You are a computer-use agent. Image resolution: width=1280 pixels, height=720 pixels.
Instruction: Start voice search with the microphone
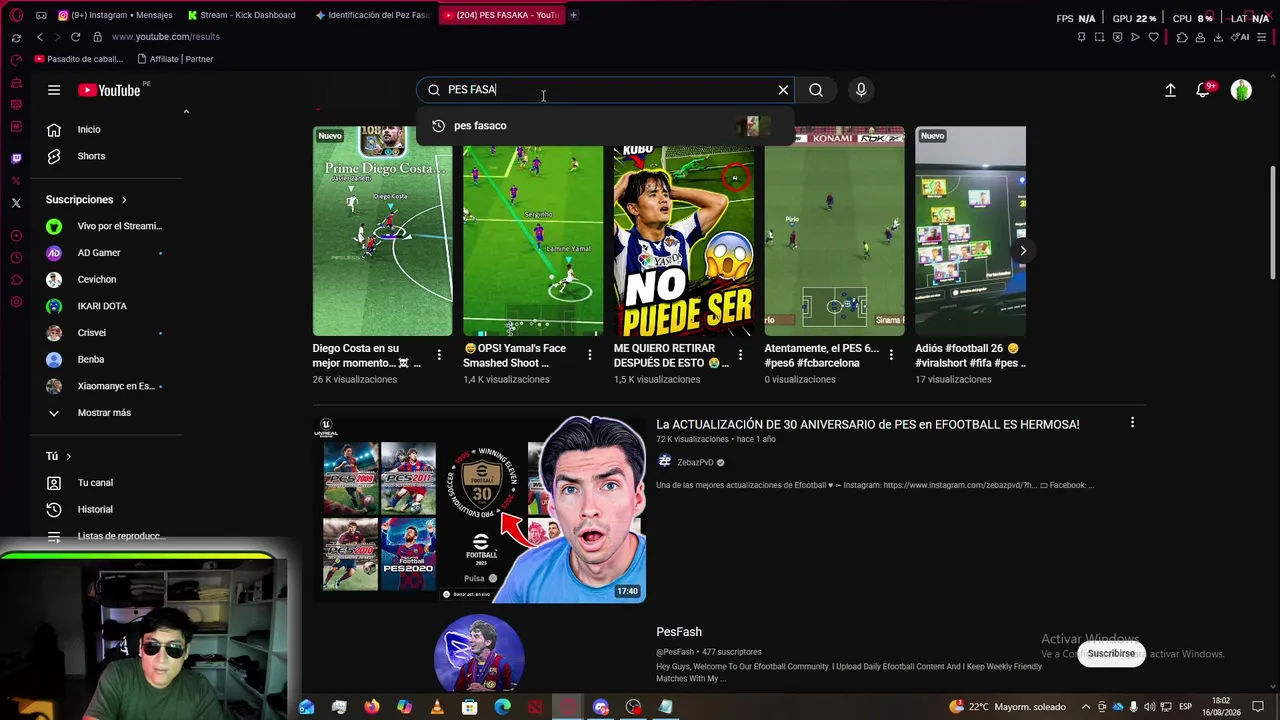pyautogui.click(x=861, y=90)
